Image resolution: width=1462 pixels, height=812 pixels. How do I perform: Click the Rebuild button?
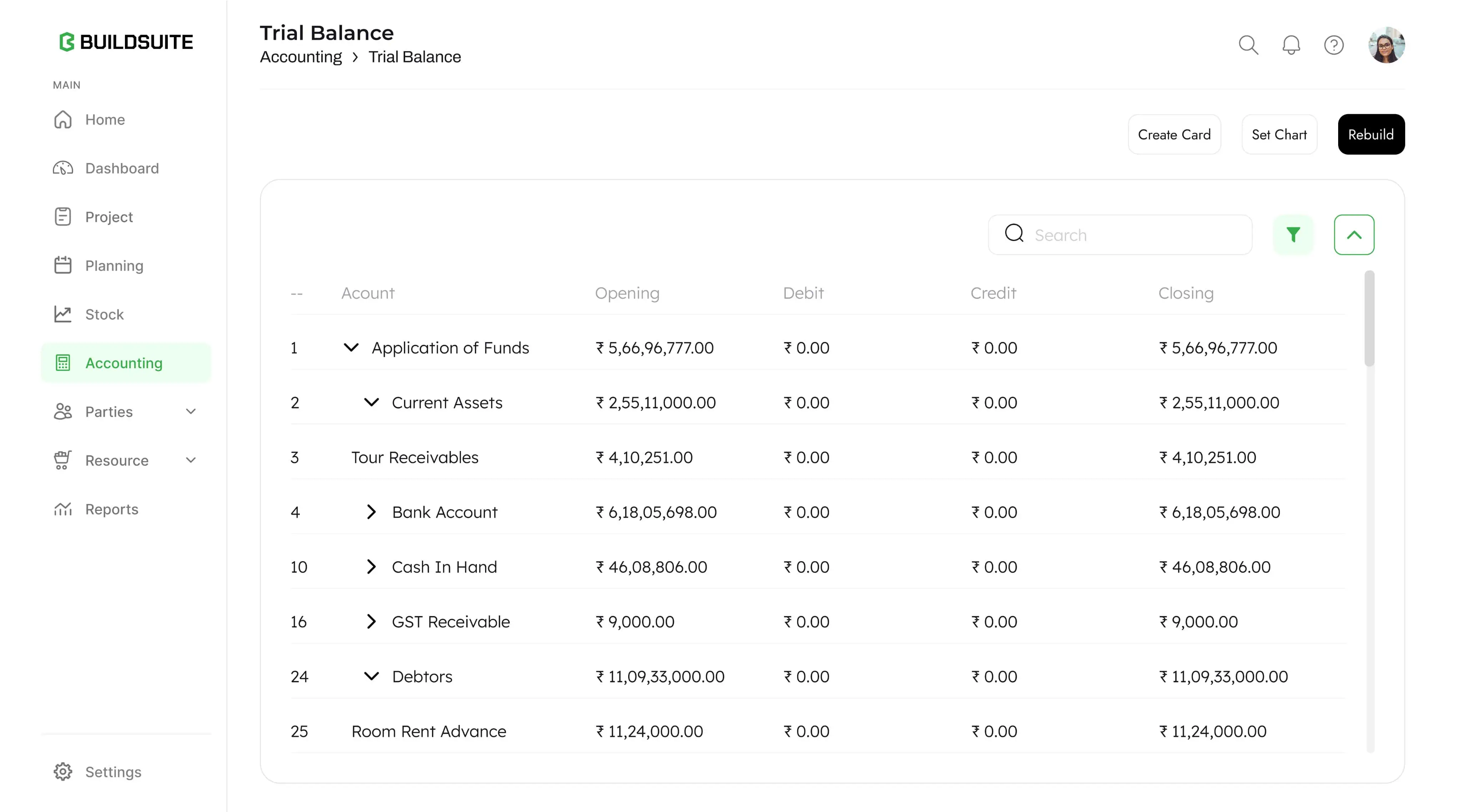coord(1371,135)
